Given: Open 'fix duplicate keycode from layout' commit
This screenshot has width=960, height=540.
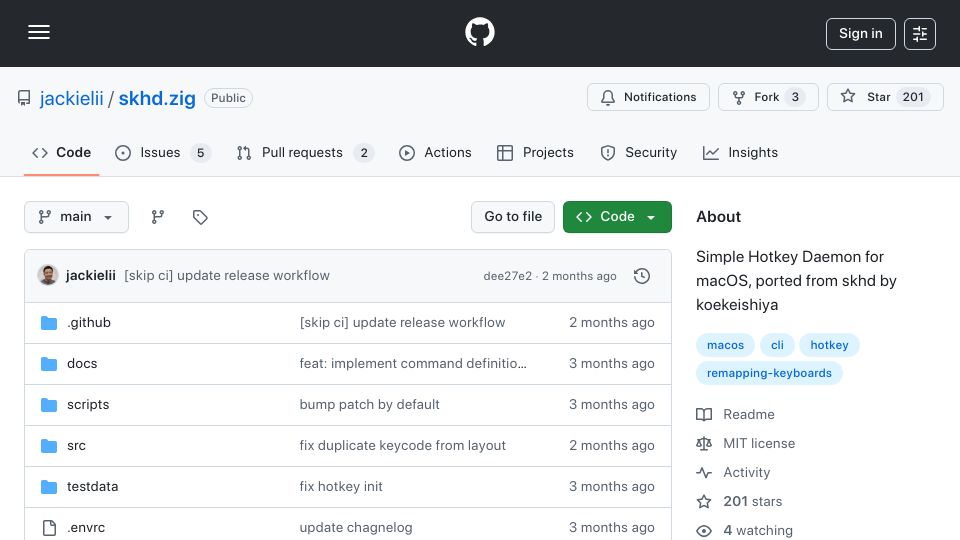Looking at the screenshot, I should 402,446.
